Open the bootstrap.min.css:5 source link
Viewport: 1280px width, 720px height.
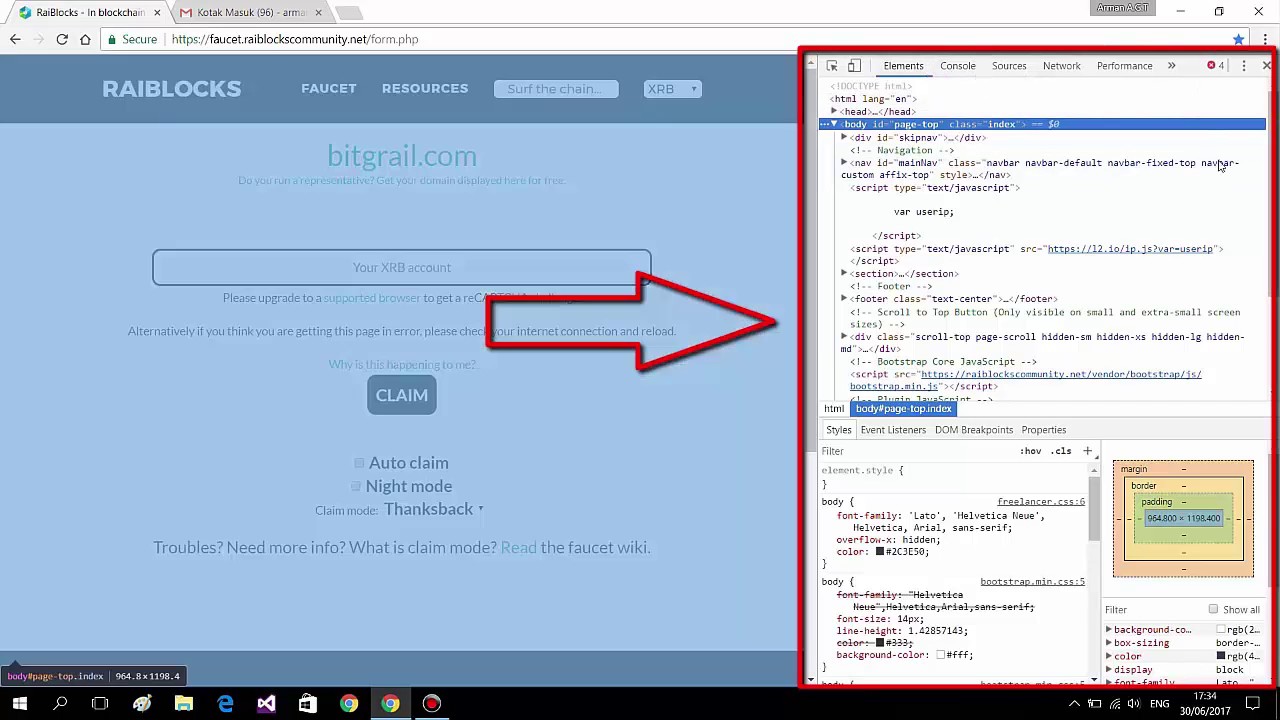pos(1032,582)
